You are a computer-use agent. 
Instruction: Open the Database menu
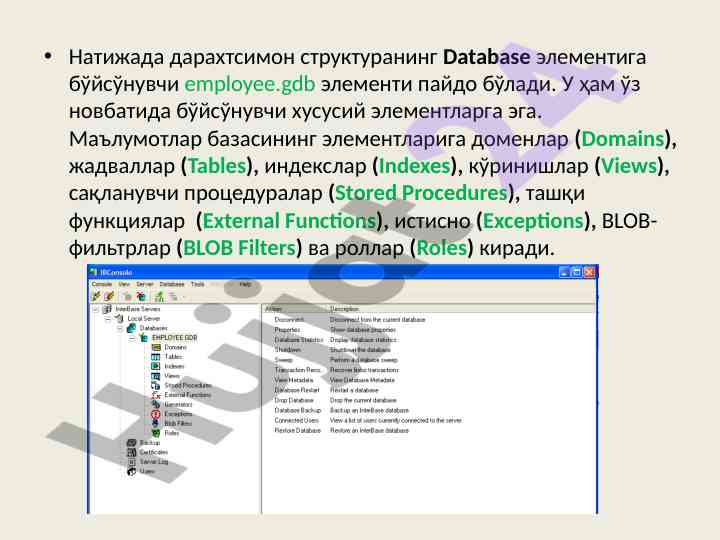172,284
